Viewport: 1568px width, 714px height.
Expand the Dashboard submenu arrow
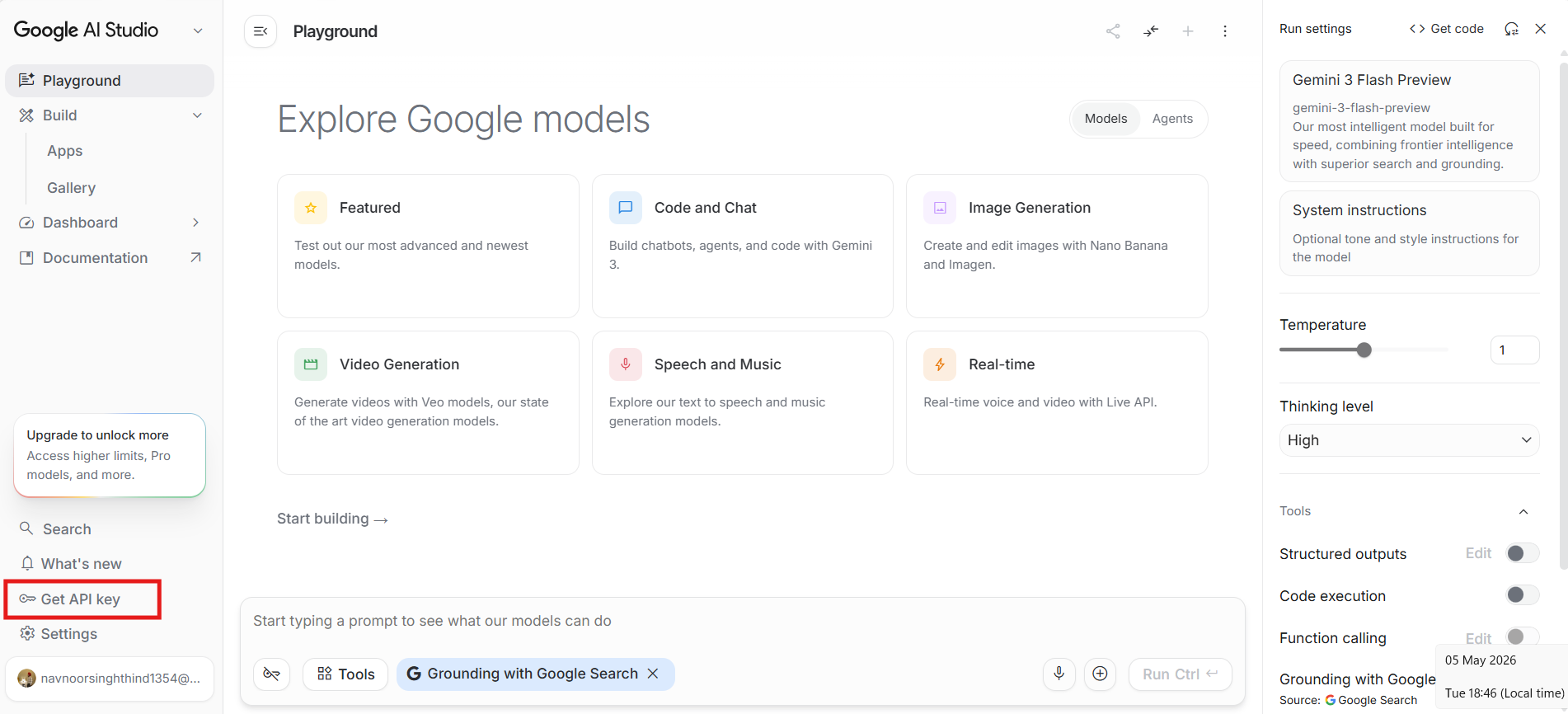click(195, 223)
